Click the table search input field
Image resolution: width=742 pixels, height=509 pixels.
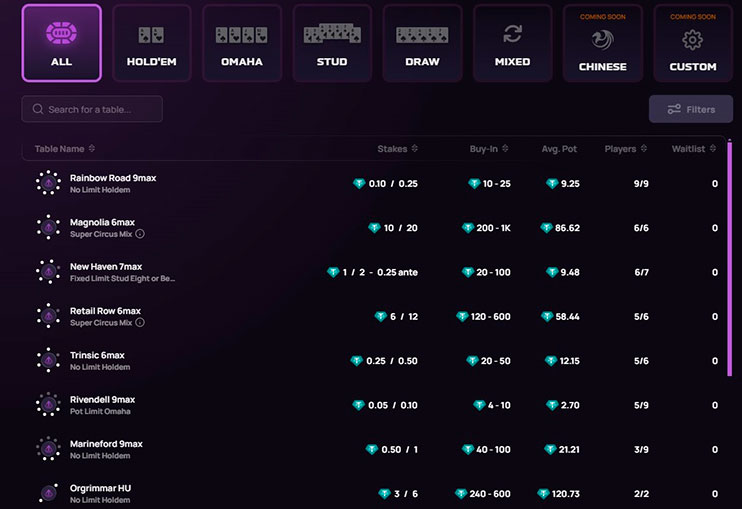(92, 109)
